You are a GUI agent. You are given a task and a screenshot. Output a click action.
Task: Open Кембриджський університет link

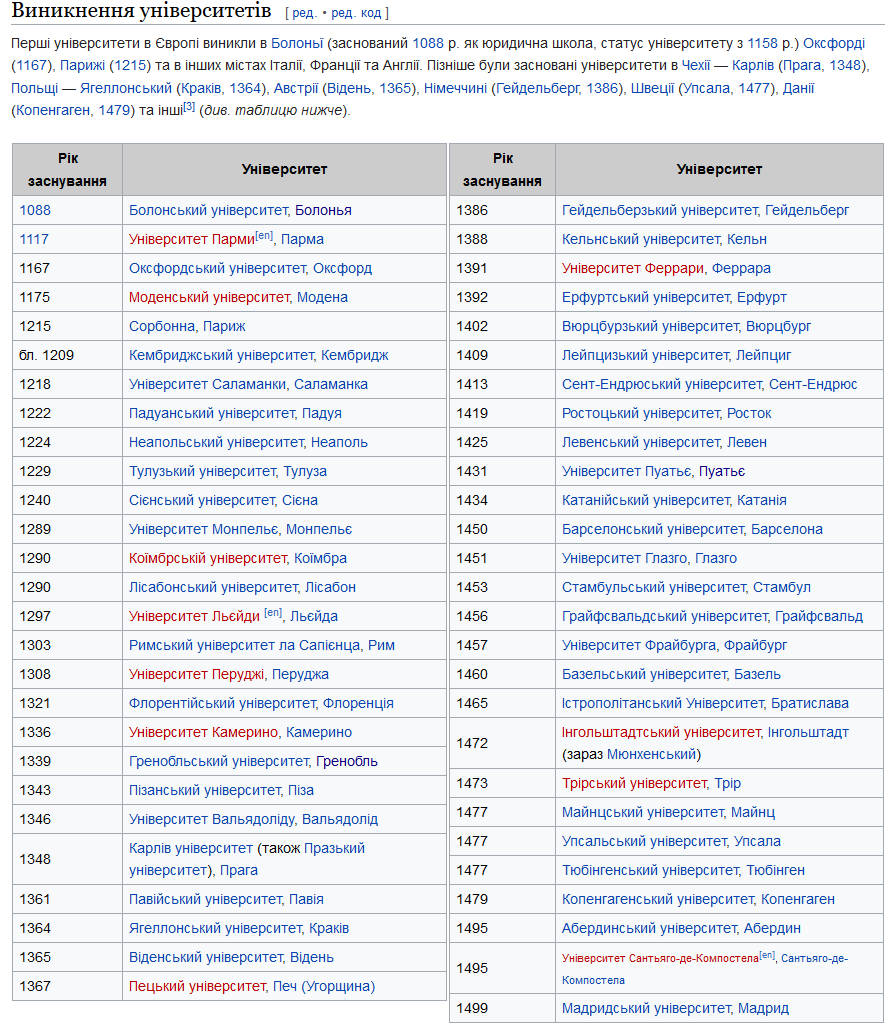click(x=222, y=355)
